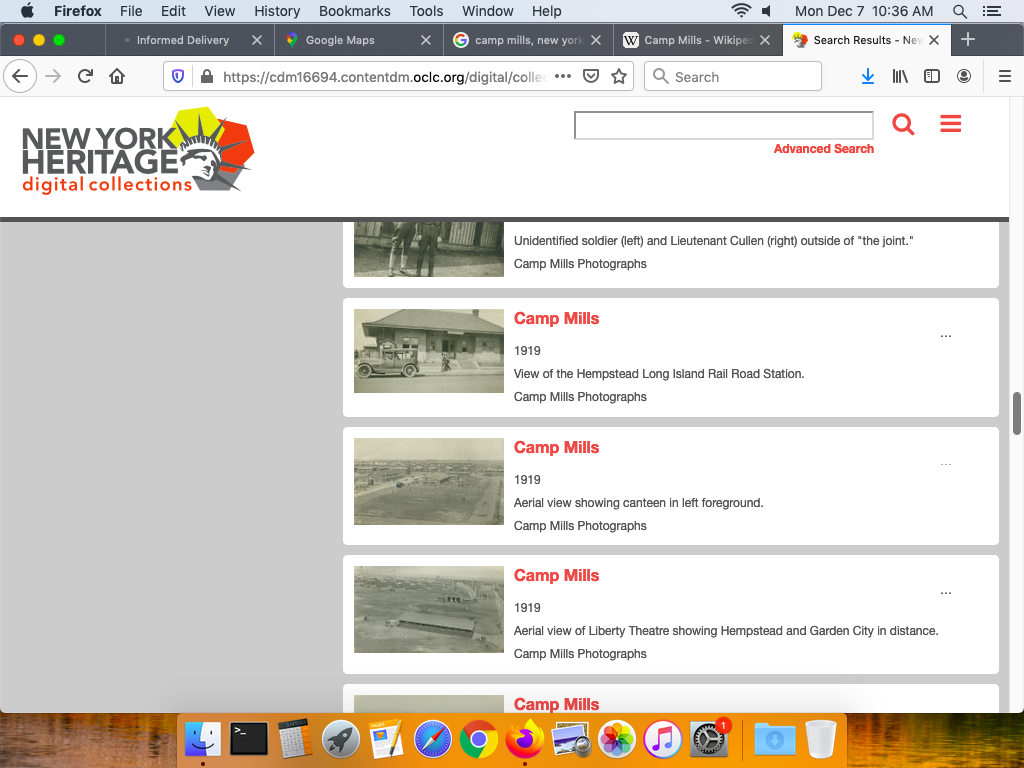Viewport: 1024px width, 768px height.
Task: Toggle the Firefox sidebar view icon
Action: (x=932, y=77)
